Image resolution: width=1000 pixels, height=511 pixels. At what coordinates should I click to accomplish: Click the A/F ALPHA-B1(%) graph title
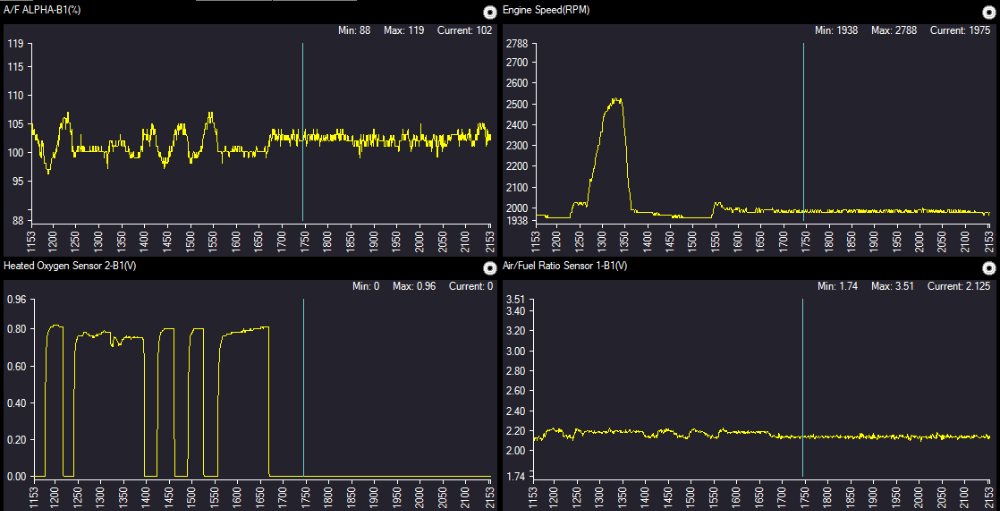pos(42,10)
